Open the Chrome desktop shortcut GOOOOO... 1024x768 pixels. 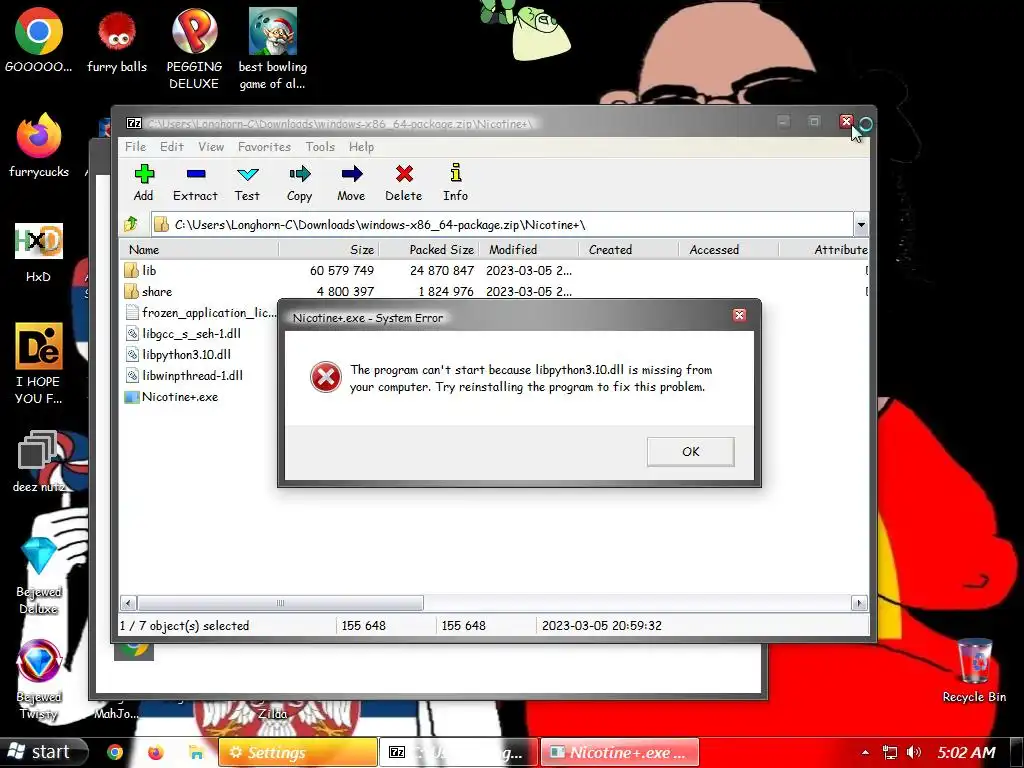39,40
